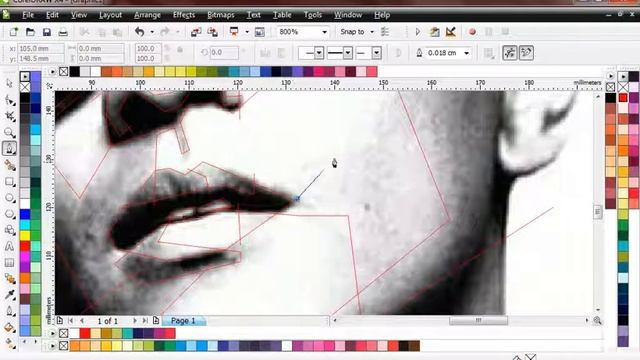Screen dimensions: 640x360
Task: Select the Shape tool
Action: (9, 100)
